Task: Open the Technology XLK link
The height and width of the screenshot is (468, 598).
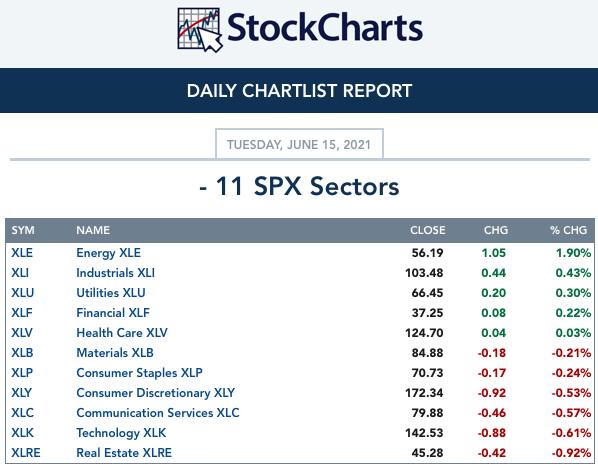Action: point(121,433)
